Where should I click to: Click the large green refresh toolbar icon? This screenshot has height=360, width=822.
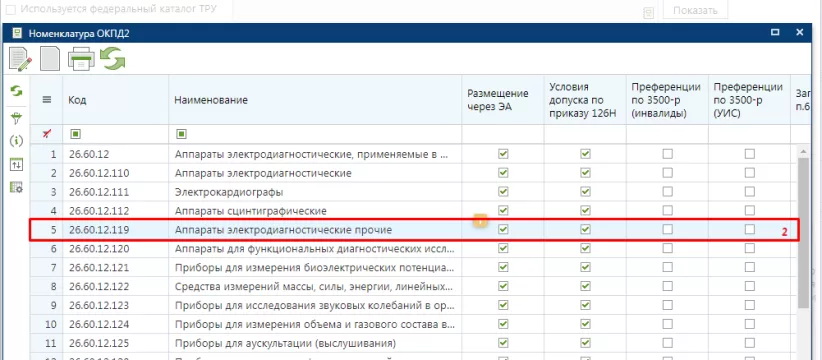[x=113, y=58]
